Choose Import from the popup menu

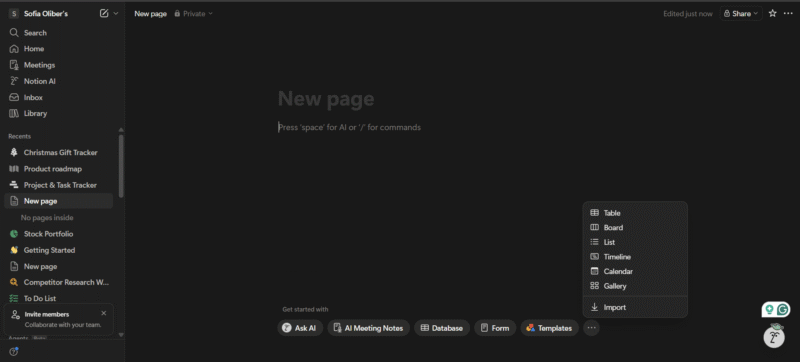click(635, 307)
